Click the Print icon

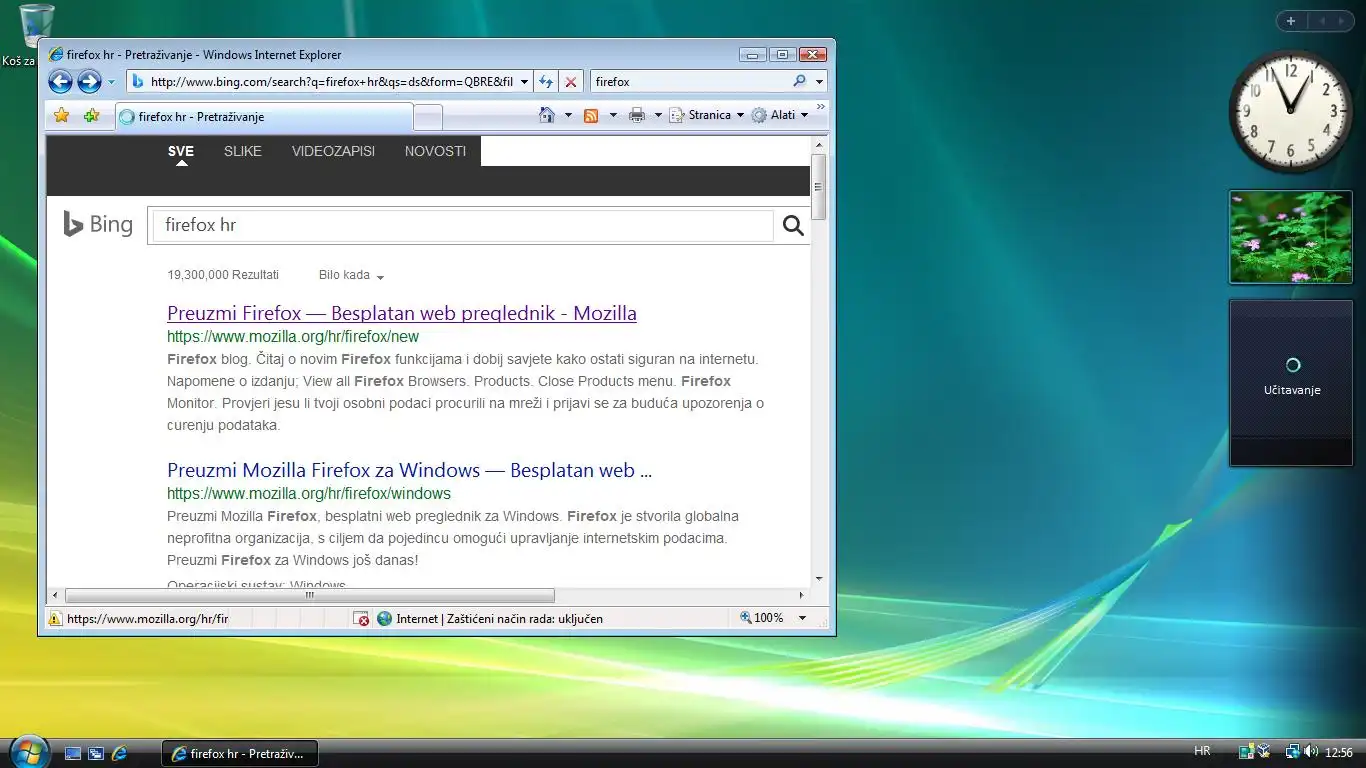(x=637, y=115)
